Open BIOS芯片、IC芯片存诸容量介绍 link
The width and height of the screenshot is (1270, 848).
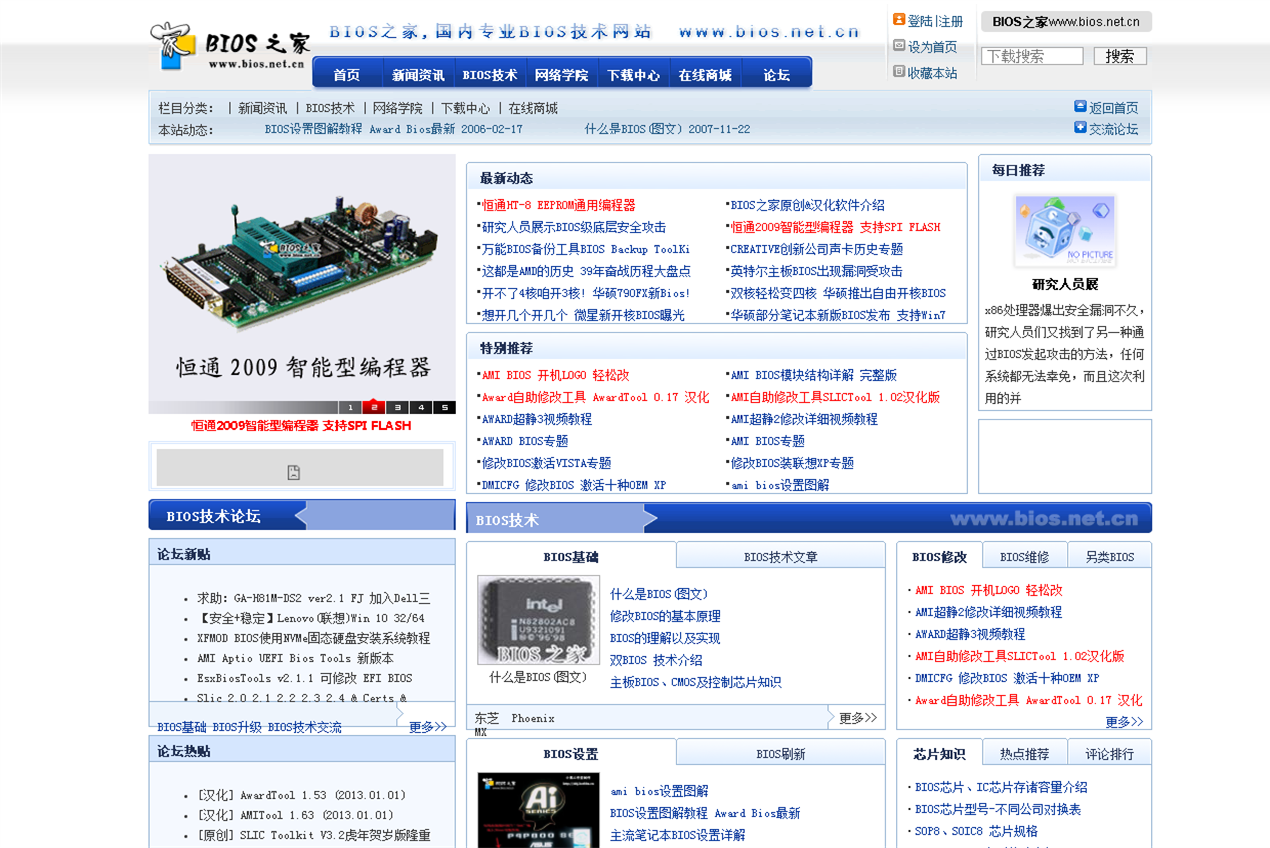tap(1001, 787)
